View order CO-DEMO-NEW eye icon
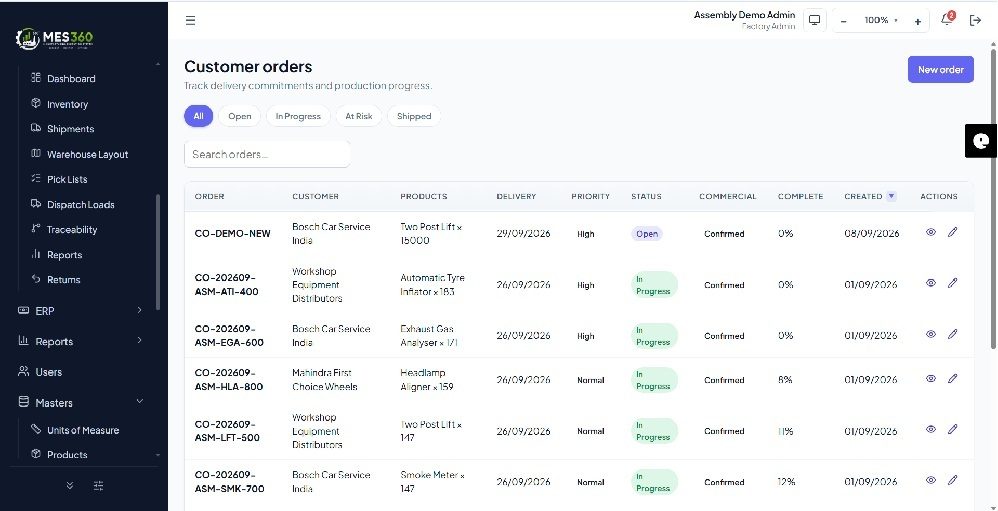998x511 pixels. 931,232
